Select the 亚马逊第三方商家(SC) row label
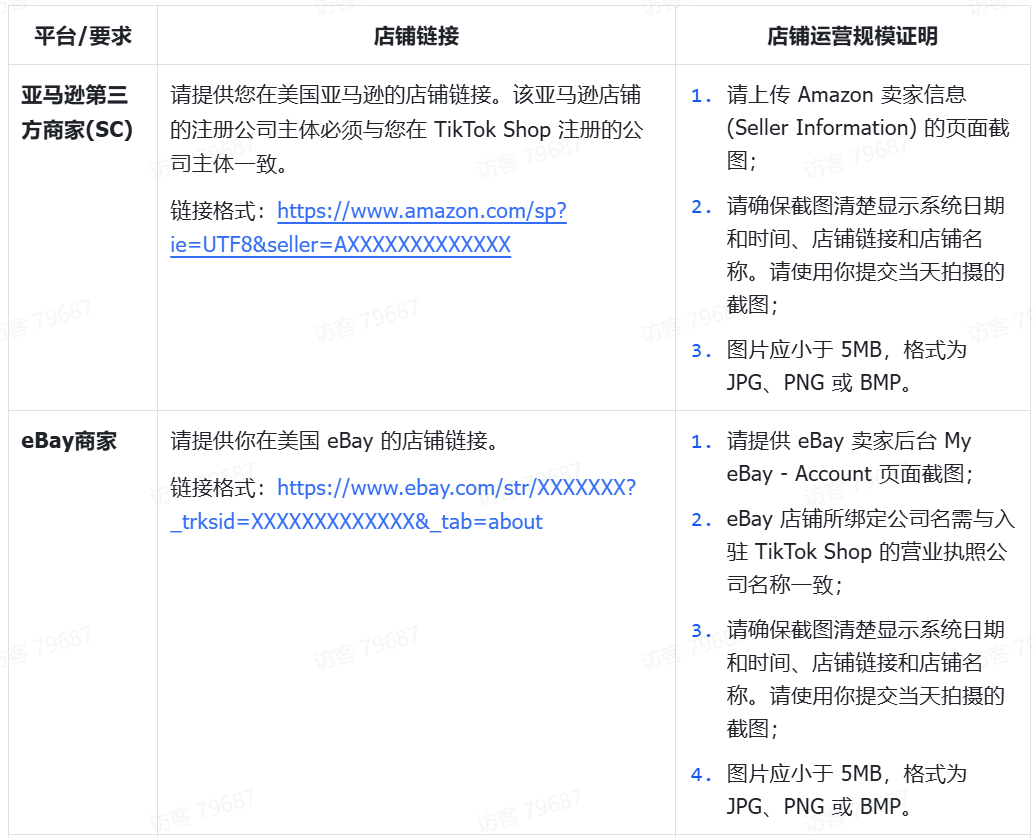Image resolution: width=1033 pixels, height=838 pixels. (76, 112)
